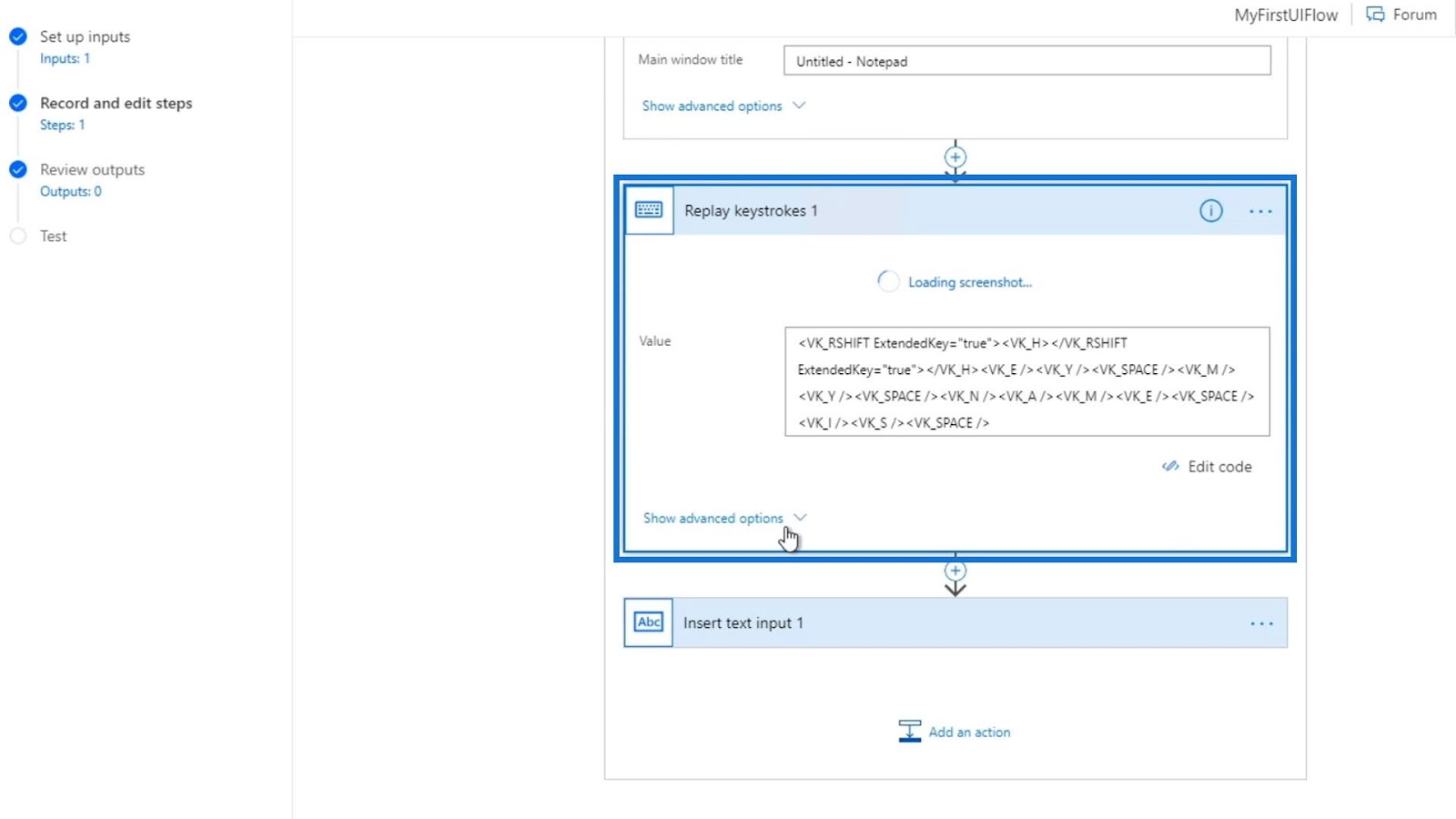The width and height of the screenshot is (1456, 819).
Task: Click the Record and edit steps checkmark
Action: (x=18, y=103)
